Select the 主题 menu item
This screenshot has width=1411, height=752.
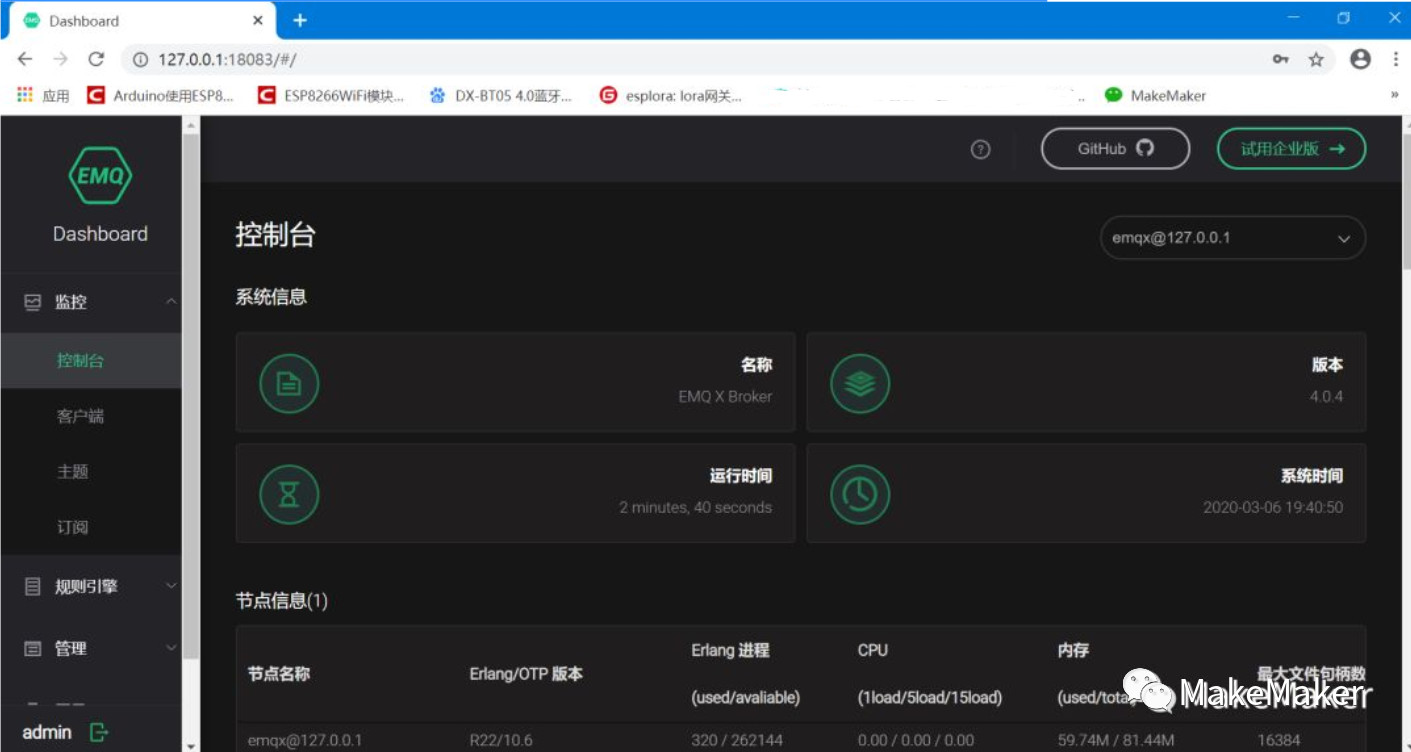click(72, 471)
